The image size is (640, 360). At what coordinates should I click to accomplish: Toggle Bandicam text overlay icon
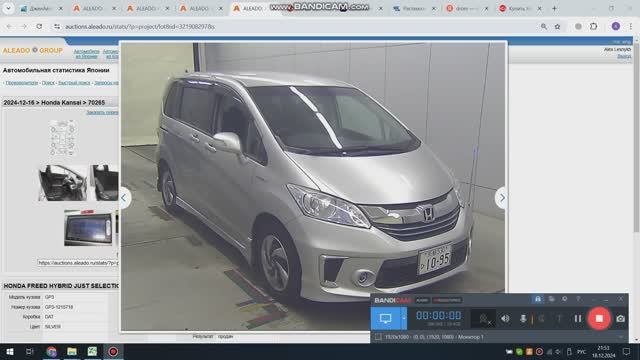click(559, 318)
